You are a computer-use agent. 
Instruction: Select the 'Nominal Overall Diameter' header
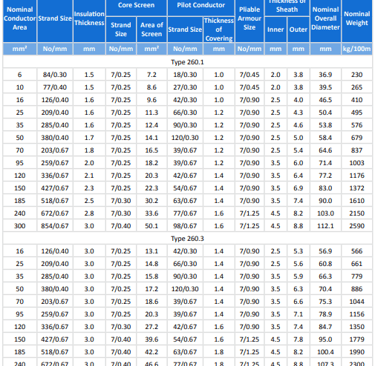click(x=325, y=19)
